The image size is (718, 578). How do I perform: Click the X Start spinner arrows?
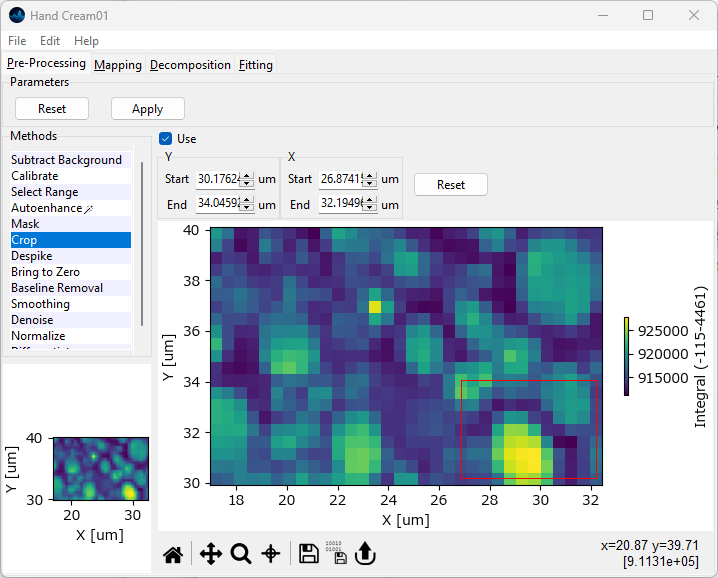click(370, 180)
